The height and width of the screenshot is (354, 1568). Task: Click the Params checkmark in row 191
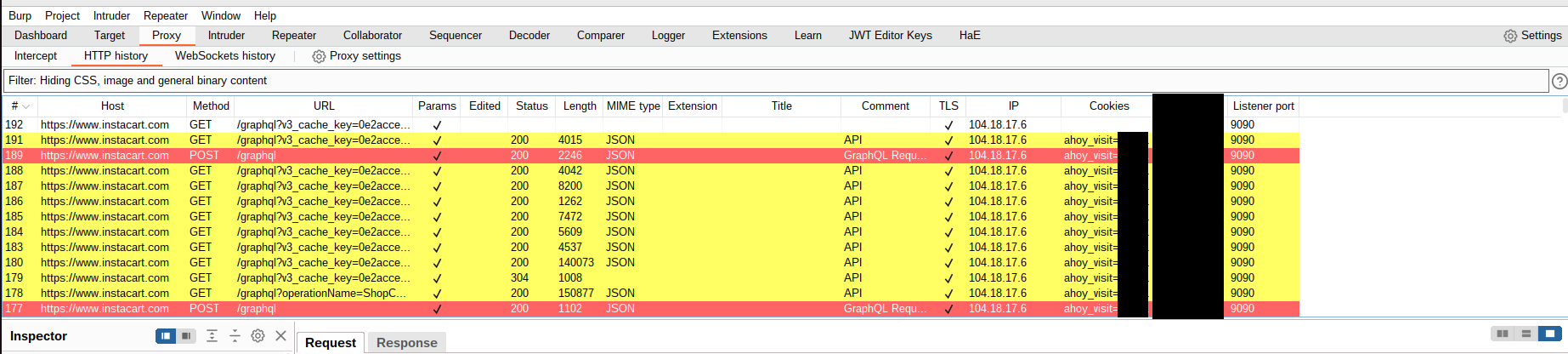(437, 140)
